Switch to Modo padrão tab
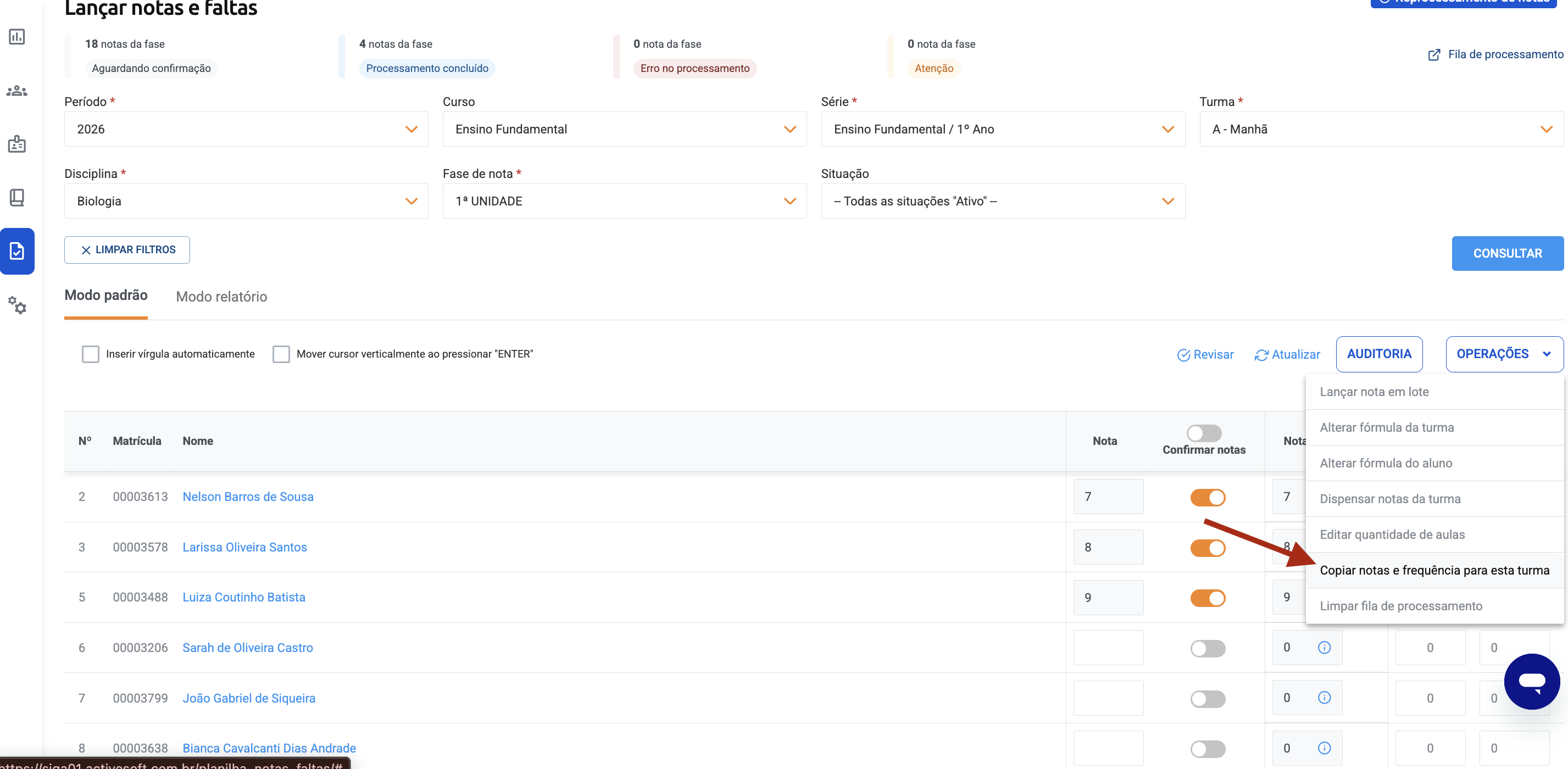 pos(106,296)
